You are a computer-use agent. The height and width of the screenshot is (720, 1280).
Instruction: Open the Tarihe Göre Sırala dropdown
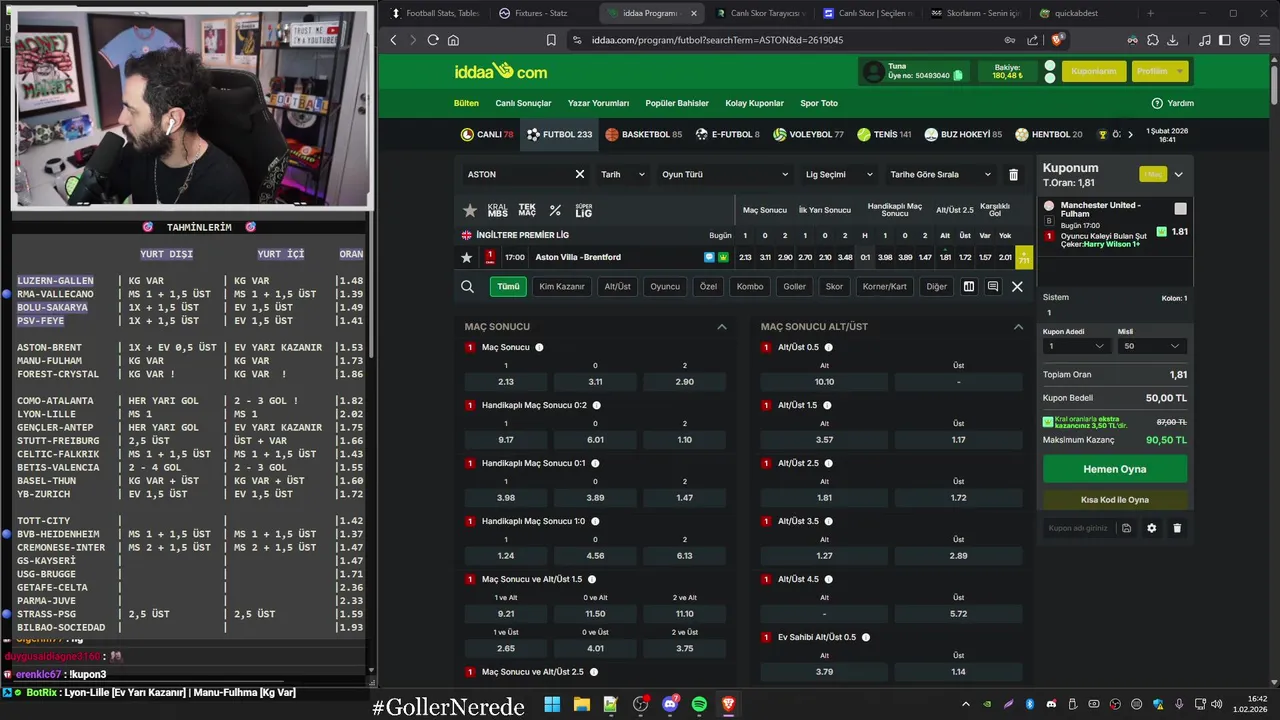pyautogui.click(x=940, y=174)
